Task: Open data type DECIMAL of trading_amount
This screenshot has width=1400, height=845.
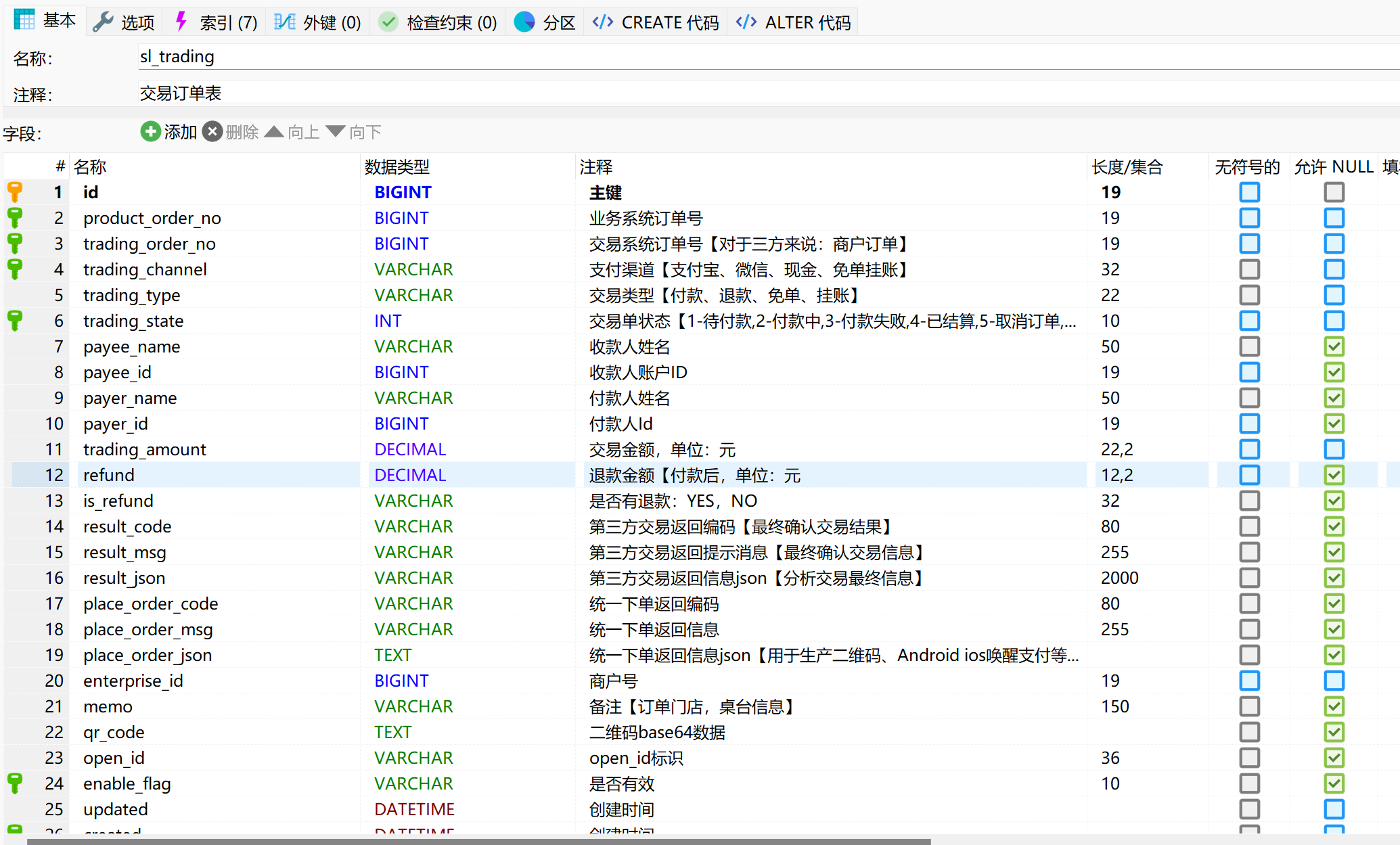Action: 410,449
